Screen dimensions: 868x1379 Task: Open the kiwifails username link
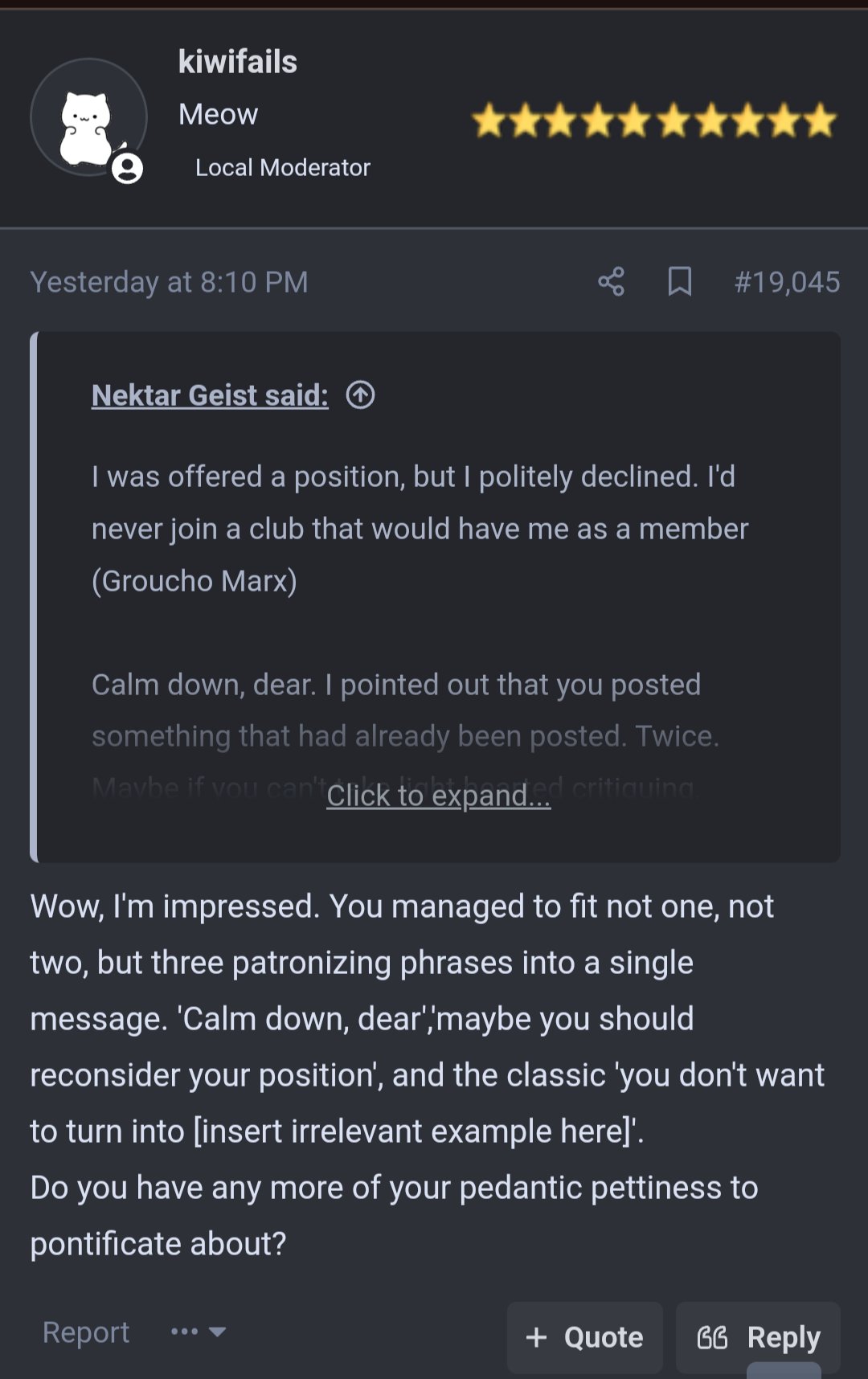pos(237,62)
